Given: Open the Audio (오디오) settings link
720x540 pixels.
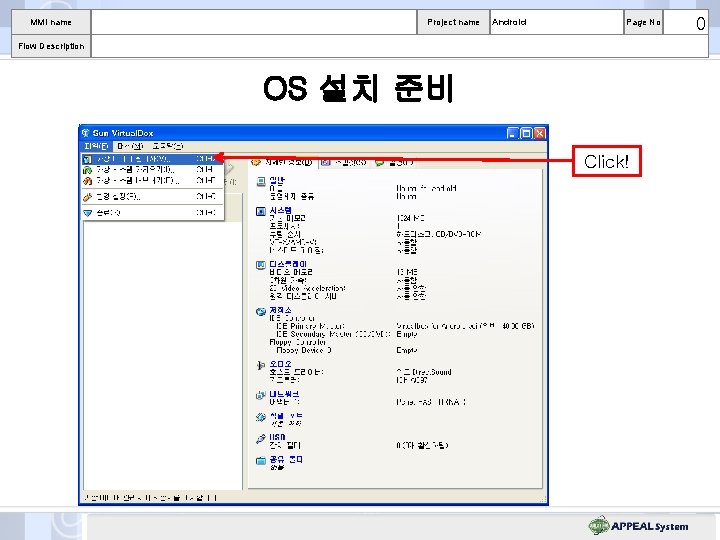Looking at the screenshot, I should (281, 364).
